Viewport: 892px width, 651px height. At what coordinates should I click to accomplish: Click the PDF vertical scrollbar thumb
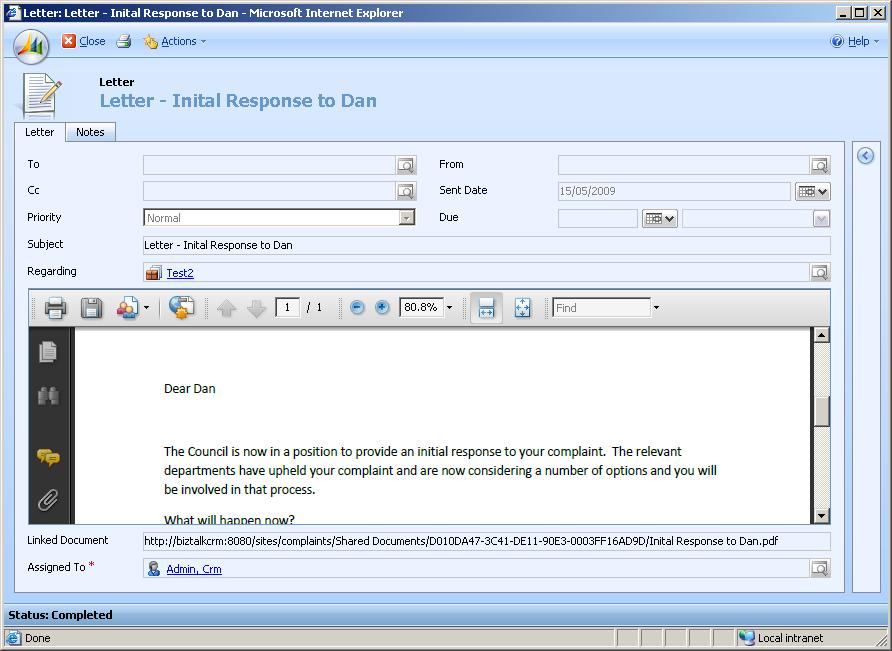[x=821, y=411]
